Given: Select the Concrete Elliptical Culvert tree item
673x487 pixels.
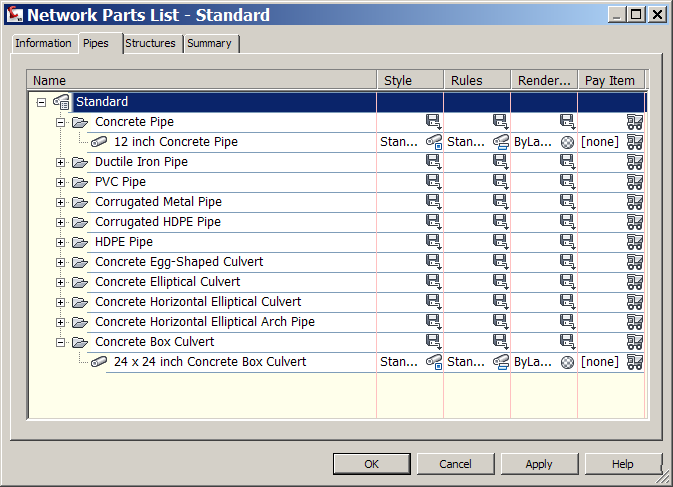Looking at the screenshot, I should [167, 282].
